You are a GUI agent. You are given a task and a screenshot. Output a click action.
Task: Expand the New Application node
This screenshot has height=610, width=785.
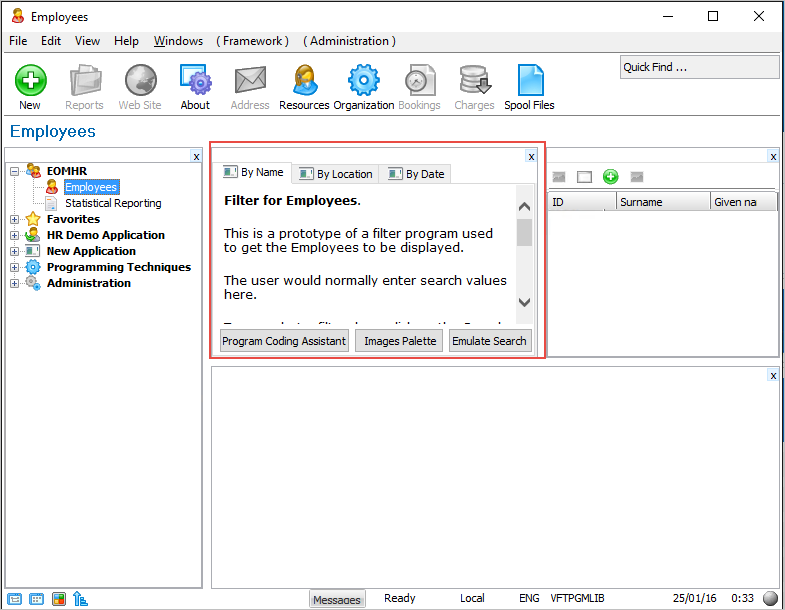[x=15, y=251]
